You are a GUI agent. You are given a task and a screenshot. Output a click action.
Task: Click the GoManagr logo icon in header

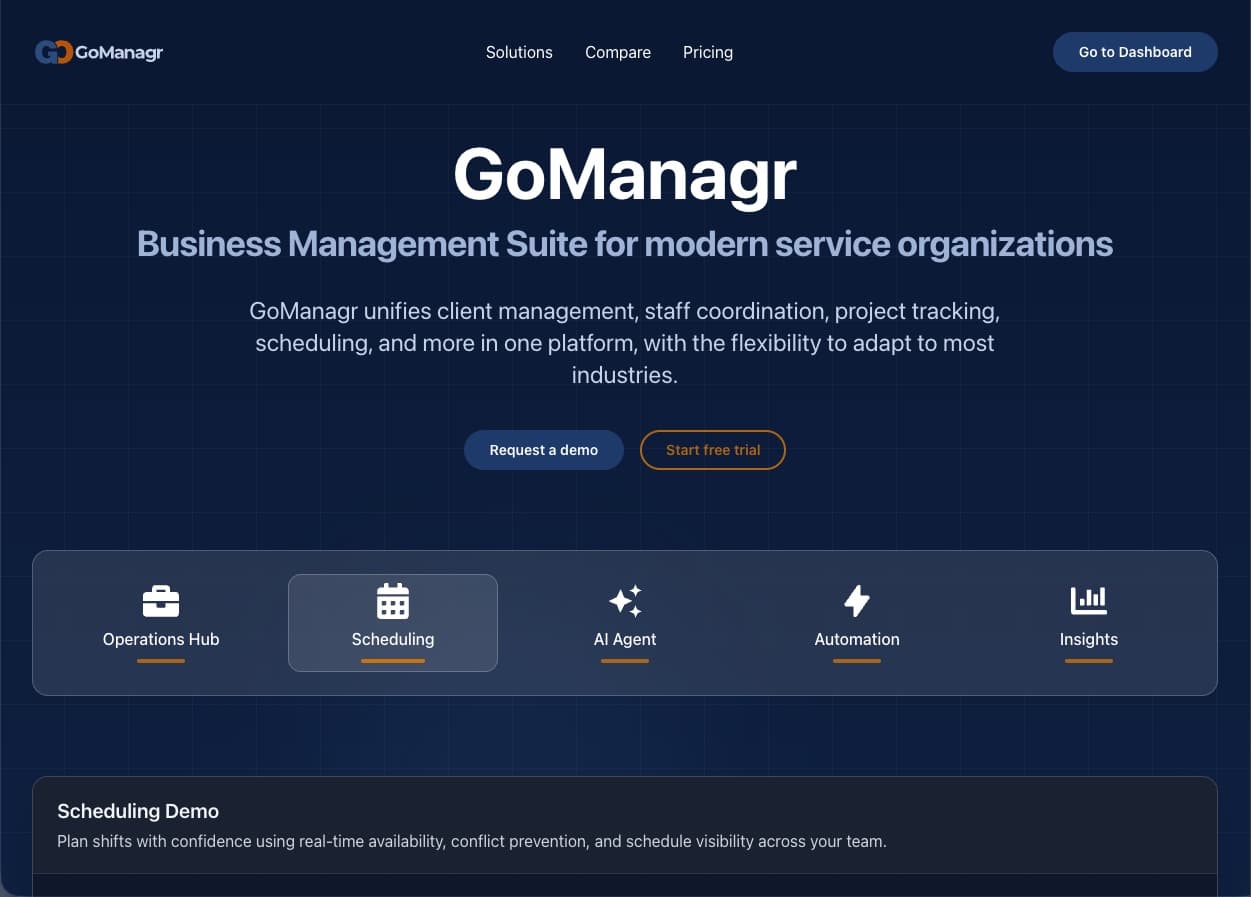tap(54, 52)
